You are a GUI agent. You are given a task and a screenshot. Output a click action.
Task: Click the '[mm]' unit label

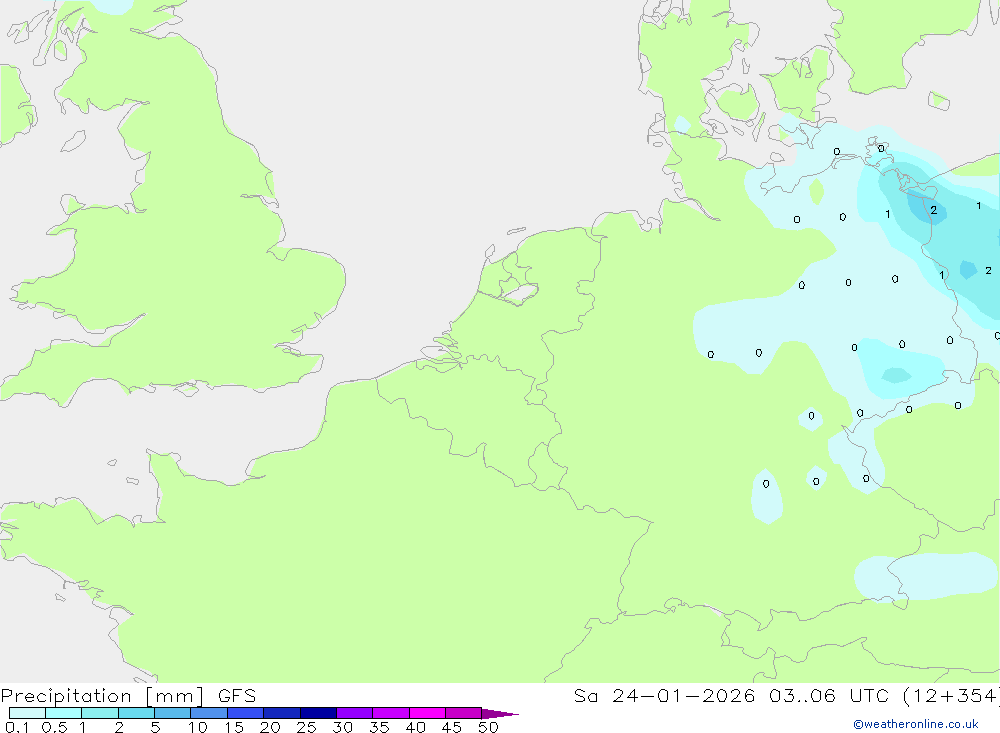click(x=175, y=696)
